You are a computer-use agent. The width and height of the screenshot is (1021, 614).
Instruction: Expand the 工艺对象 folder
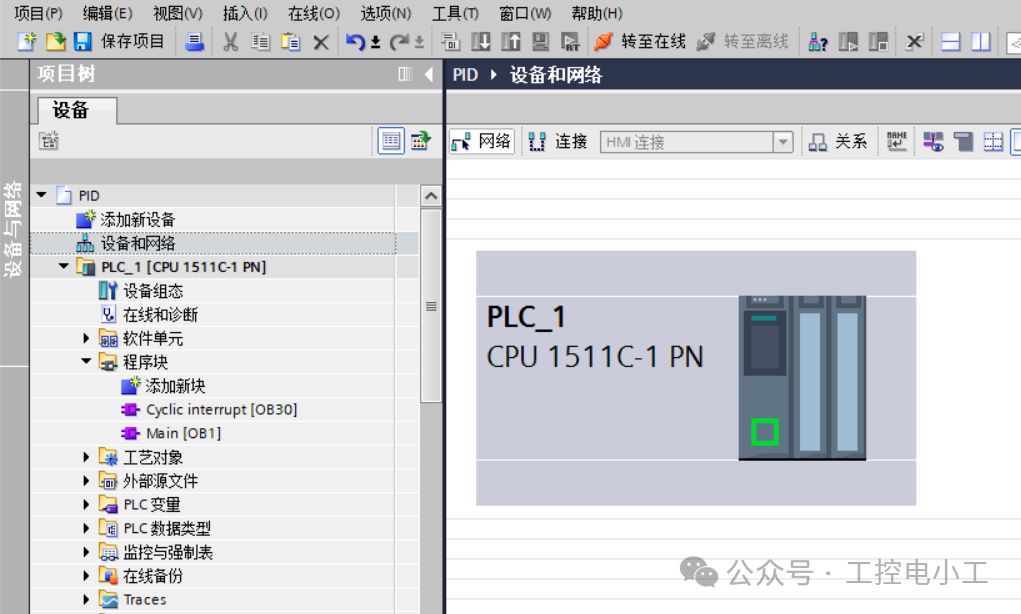(x=85, y=457)
